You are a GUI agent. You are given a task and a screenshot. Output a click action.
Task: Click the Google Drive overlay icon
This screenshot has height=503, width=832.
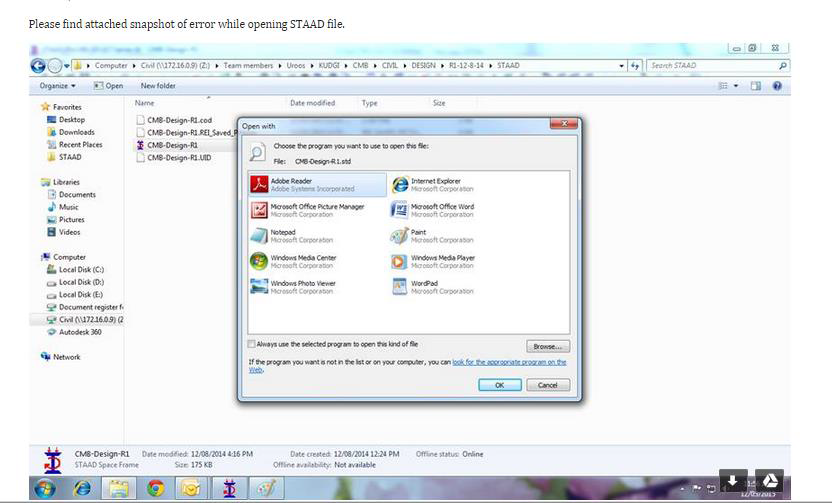coord(769,481)
